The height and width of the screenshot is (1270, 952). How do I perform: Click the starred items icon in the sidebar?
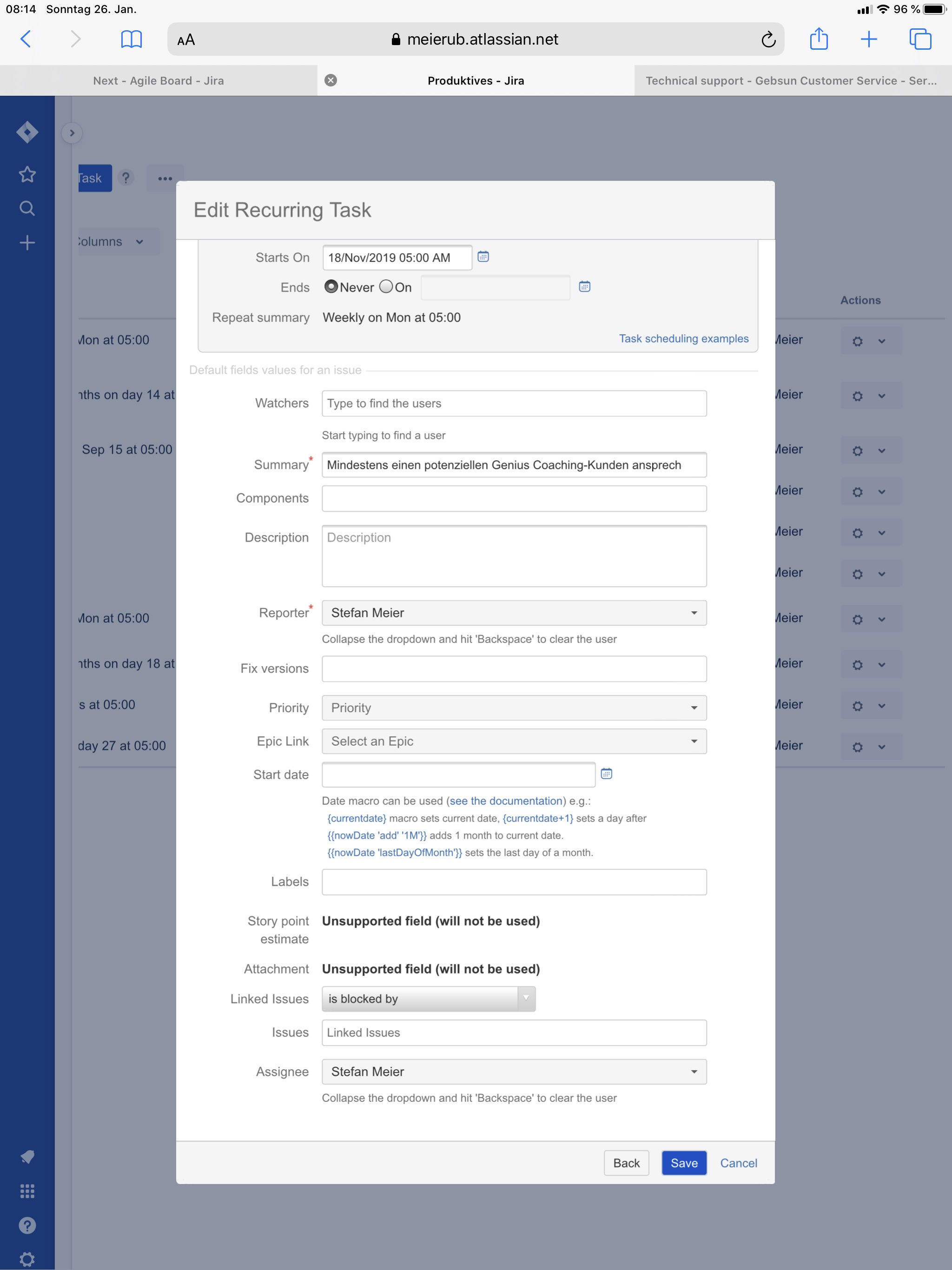pyautogui.click(x=27, y=174)
